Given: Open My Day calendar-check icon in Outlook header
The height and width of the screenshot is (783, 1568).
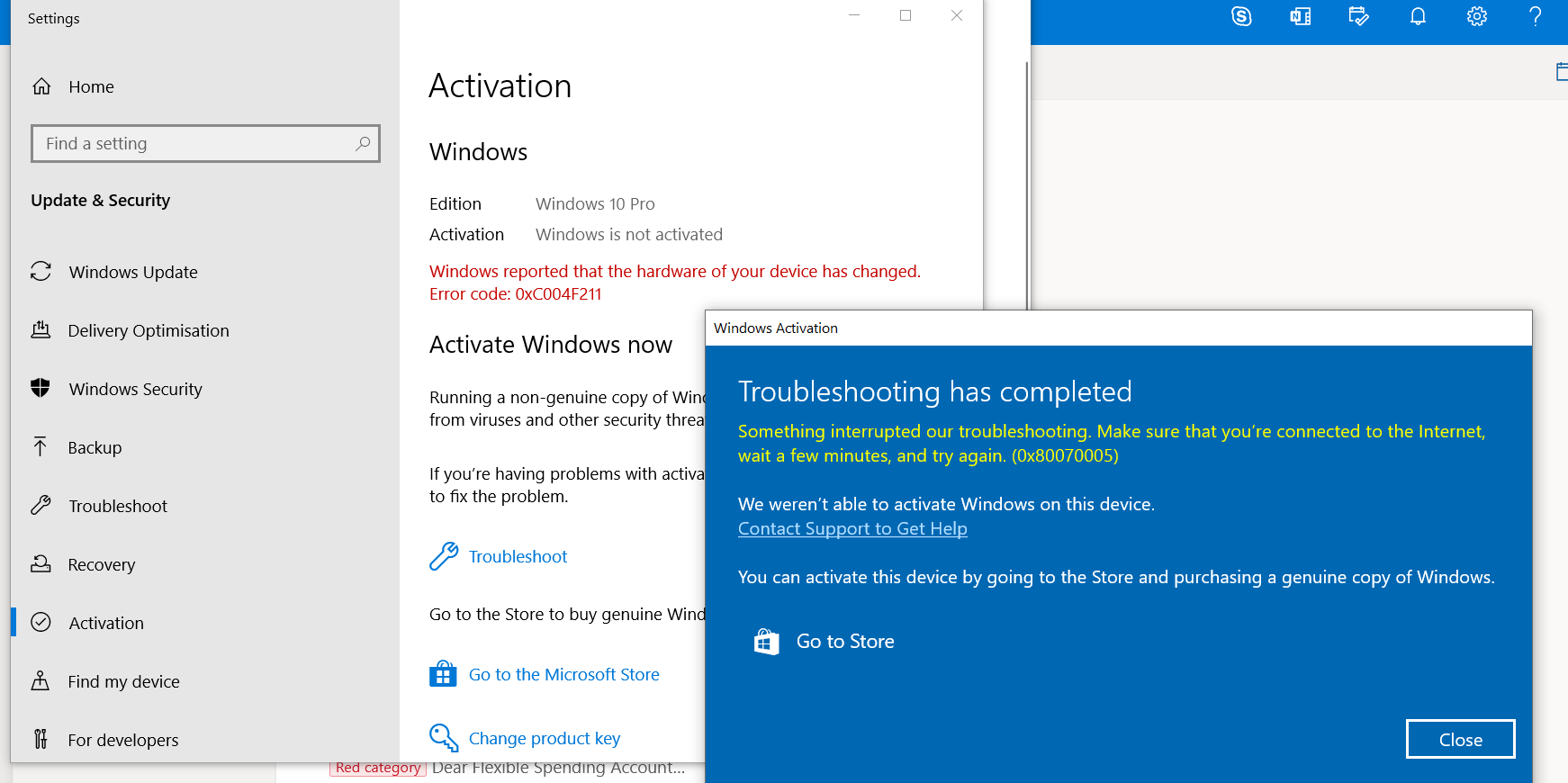Looking at the screenshot, I should click(x=1358, y=16).
